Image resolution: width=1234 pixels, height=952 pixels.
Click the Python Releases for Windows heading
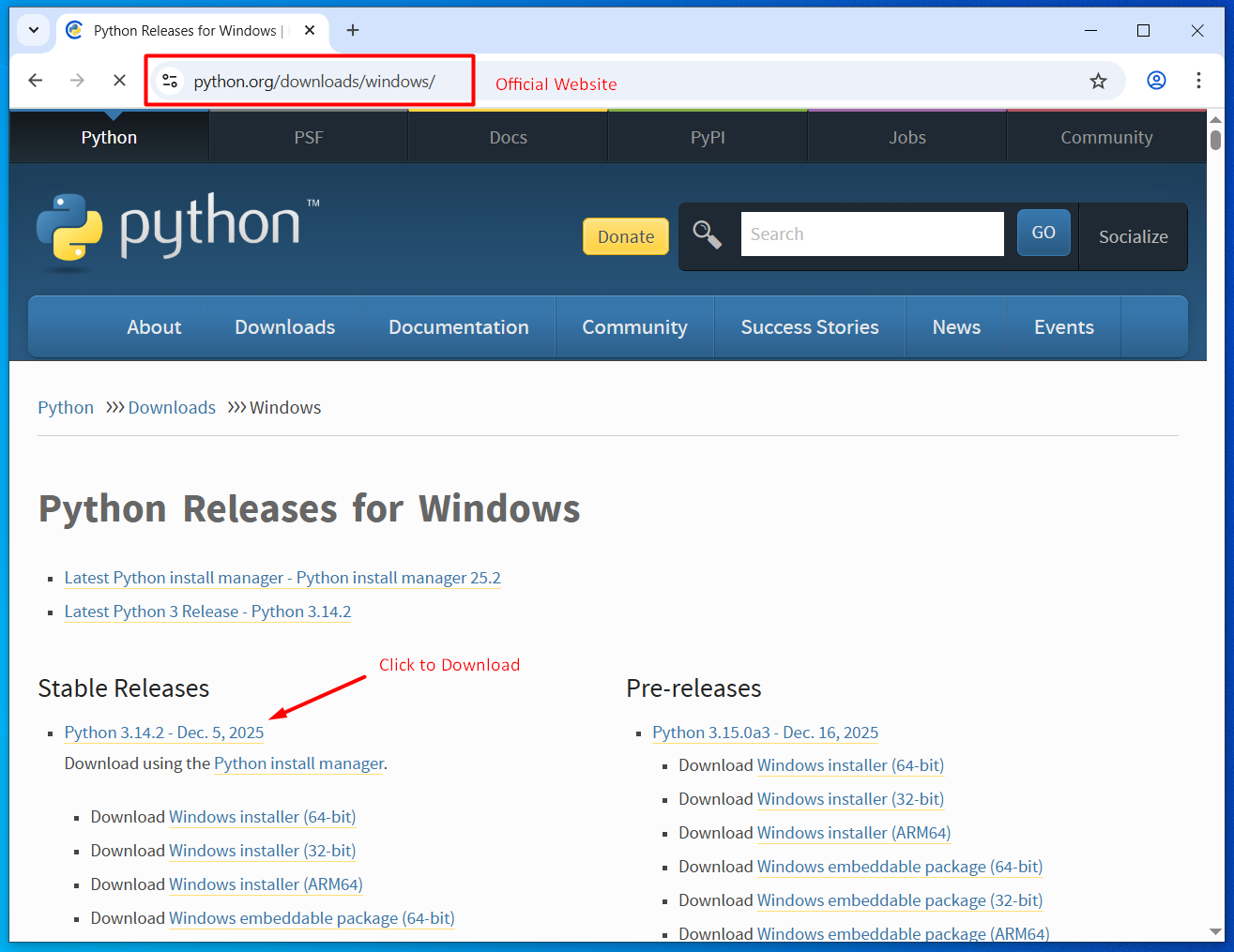(309, 509)
